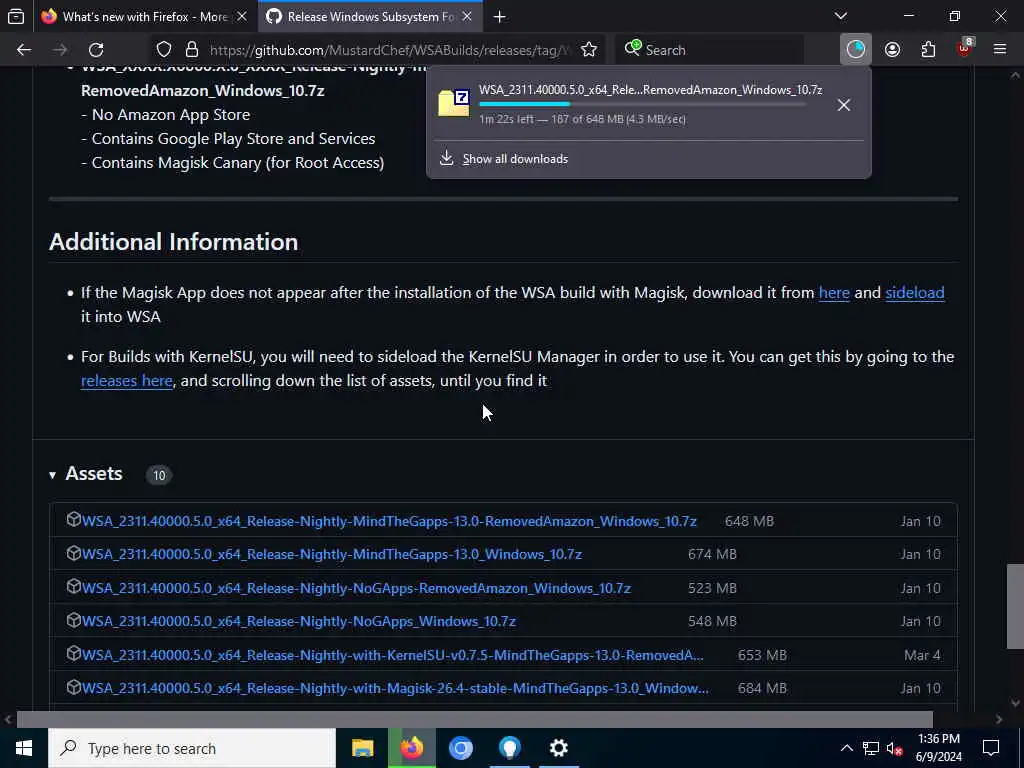Screen dimensions: 1024x768
Task: Click the Type here to search box
Action: pyautogui.click(x=192, y=748)
